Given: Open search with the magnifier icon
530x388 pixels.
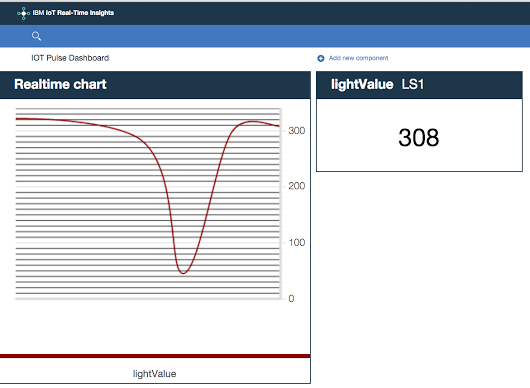Looking at the screenshot, I should tap(36, 36).
